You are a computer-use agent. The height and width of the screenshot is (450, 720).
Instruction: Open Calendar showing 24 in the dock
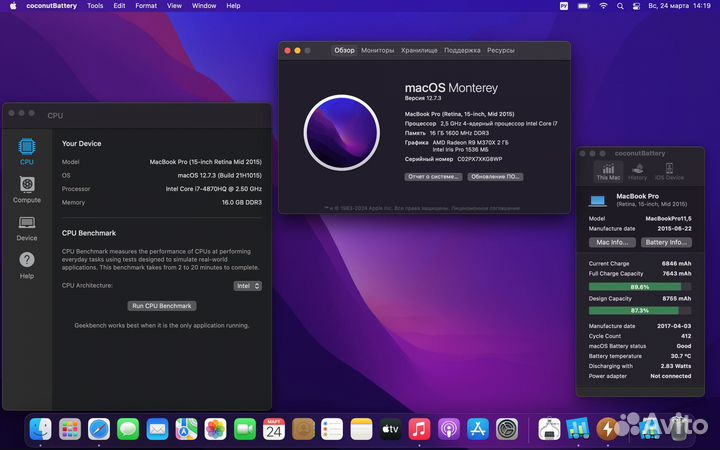point(274,429)
